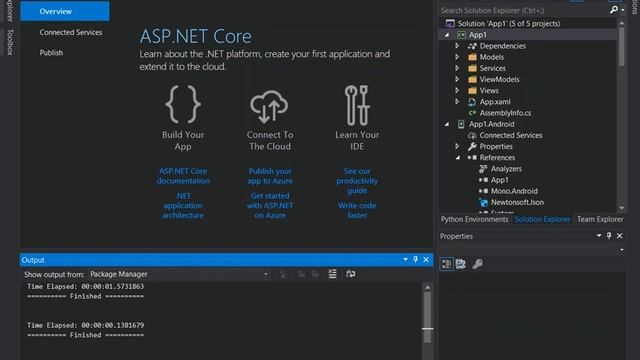This screenshot has height=360, width=640.
Task: Select the Mono.Android reference
Action: point(514,191)
